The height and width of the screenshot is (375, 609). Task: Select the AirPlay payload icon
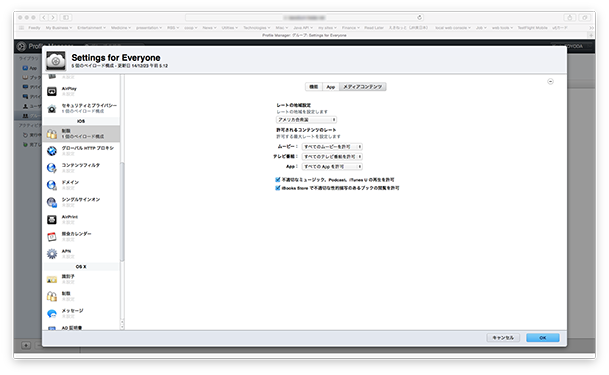click(52, 91)
